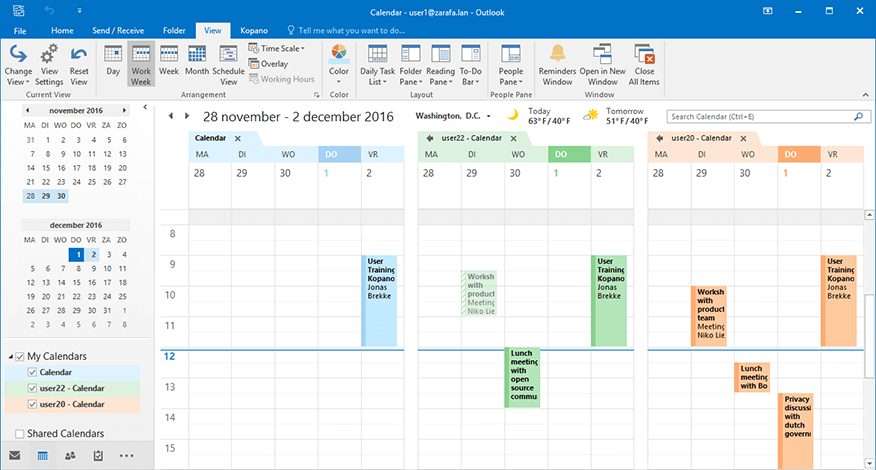Click Reset View icon
876x470 pixels.
click(79, 63)
